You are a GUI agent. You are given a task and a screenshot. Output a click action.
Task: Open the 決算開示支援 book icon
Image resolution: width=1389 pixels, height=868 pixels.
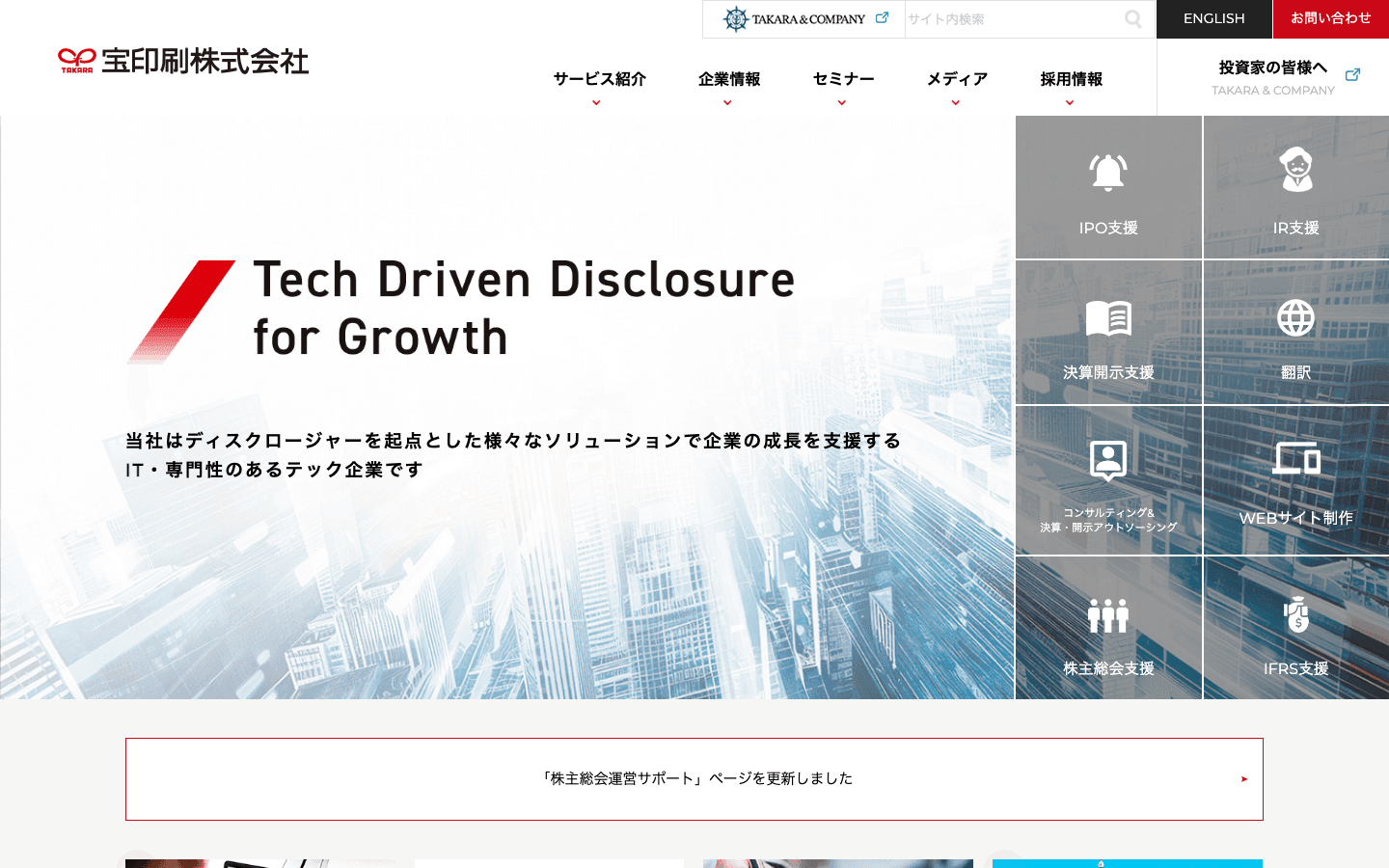pos(1108,317)
